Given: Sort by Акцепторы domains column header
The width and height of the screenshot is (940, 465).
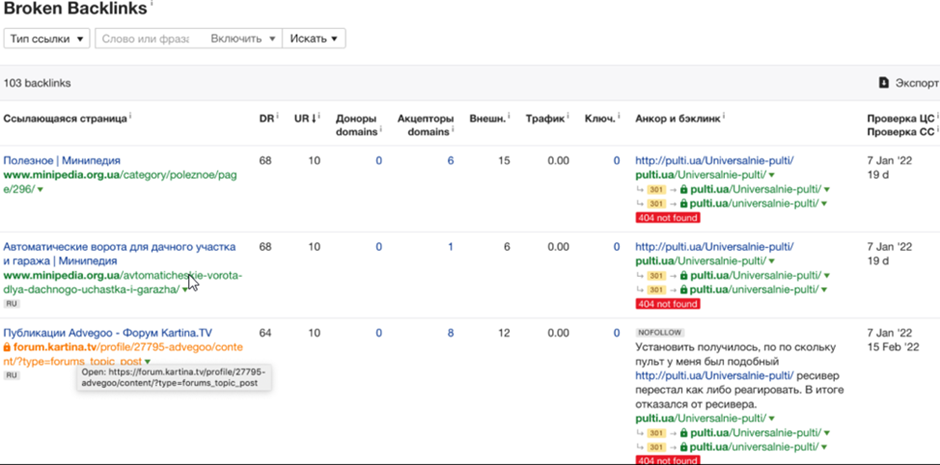Looking at the screenshot, I should tap(424, 124).
